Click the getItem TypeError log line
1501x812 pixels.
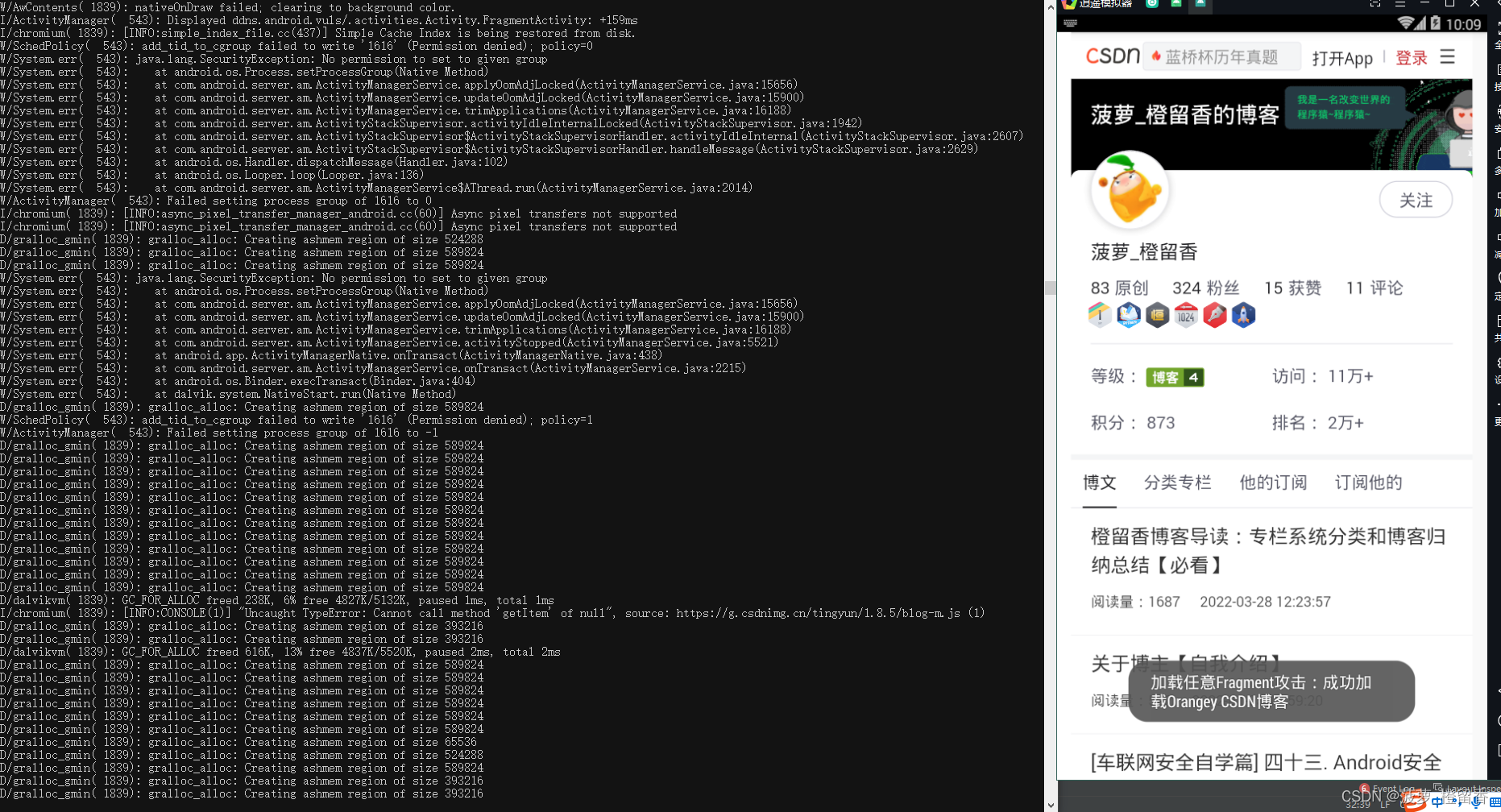coord(492,613)
